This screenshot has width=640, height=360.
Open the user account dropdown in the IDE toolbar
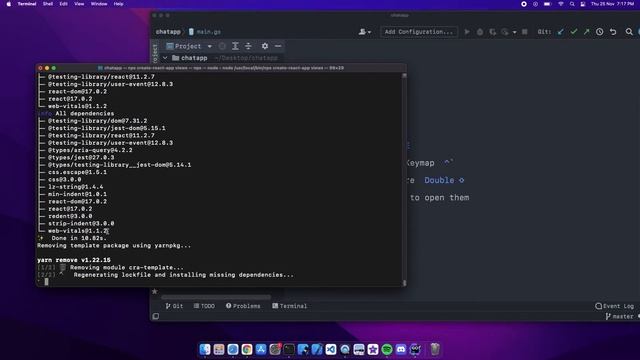tap(364, 32)
